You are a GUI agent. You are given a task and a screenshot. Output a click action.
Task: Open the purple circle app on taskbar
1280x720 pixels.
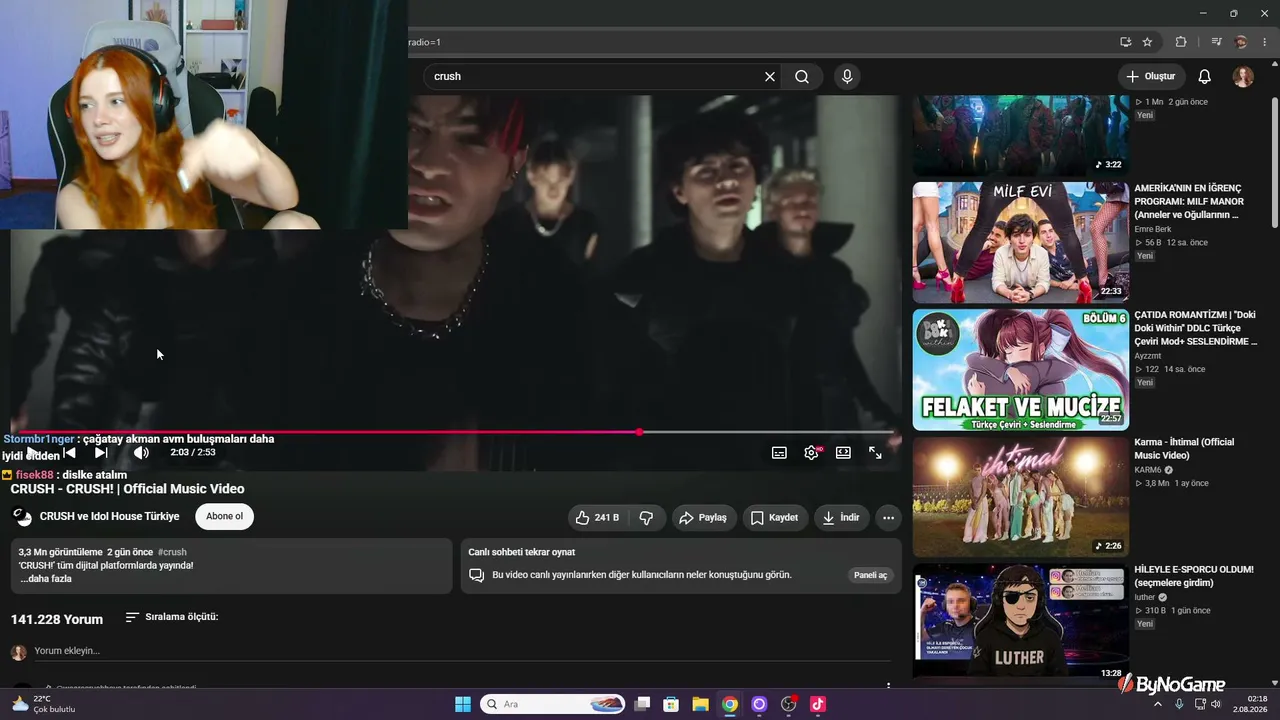pos(759,704)
